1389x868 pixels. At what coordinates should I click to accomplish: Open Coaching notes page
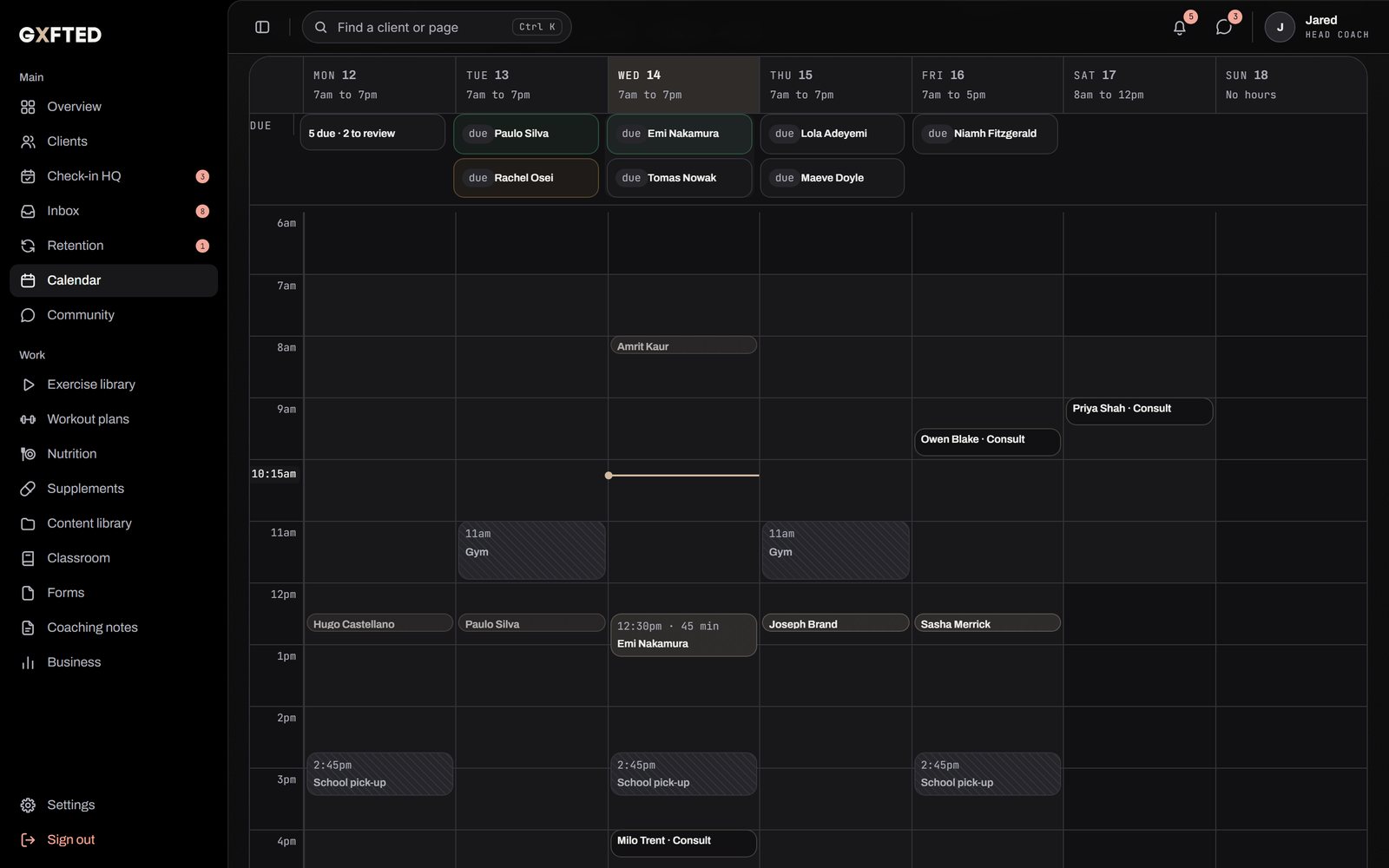(114, 628)
